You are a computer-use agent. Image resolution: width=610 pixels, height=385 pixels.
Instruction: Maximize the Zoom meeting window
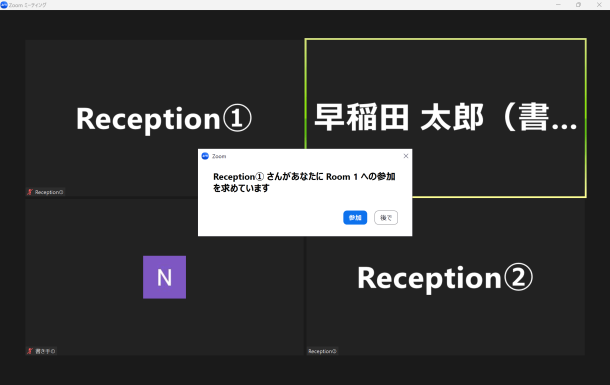pyautogui.click(x=578, y=5)
